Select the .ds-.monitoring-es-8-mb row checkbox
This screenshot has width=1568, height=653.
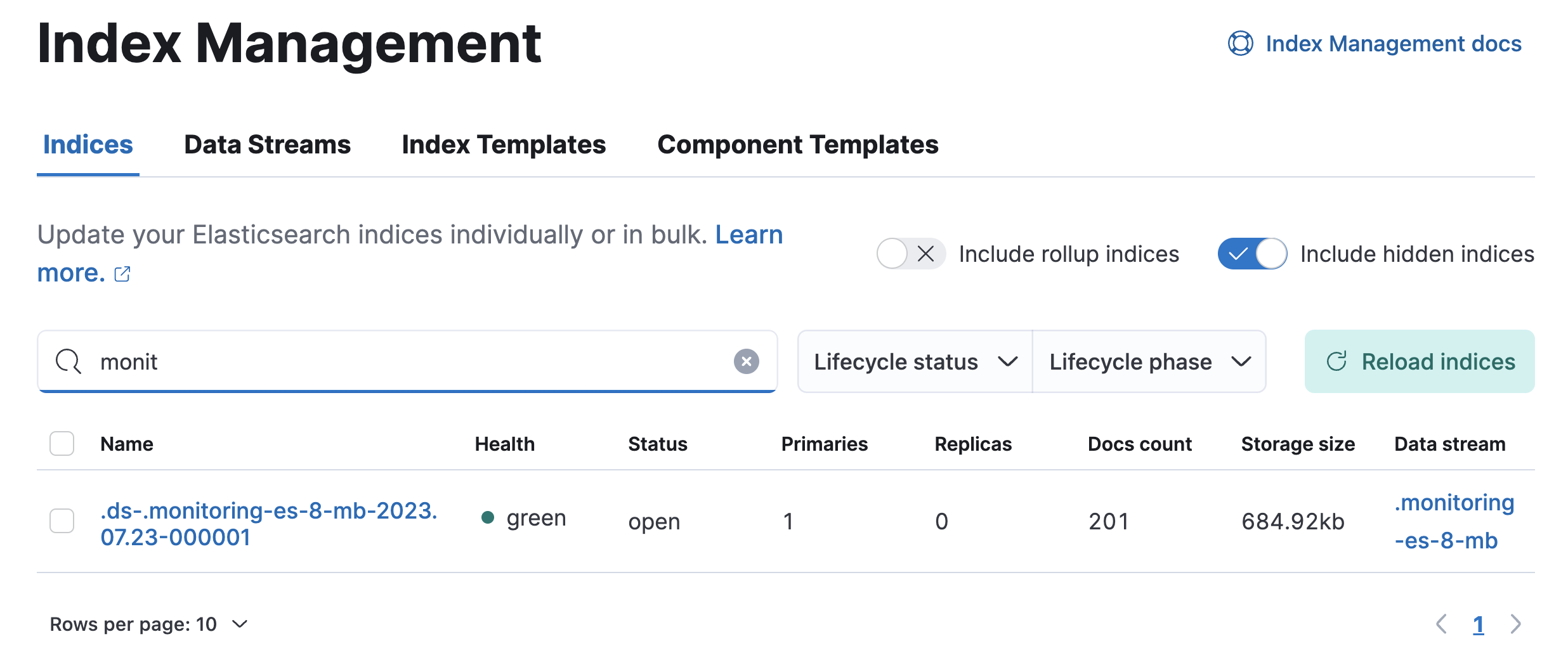coord(62,521)
